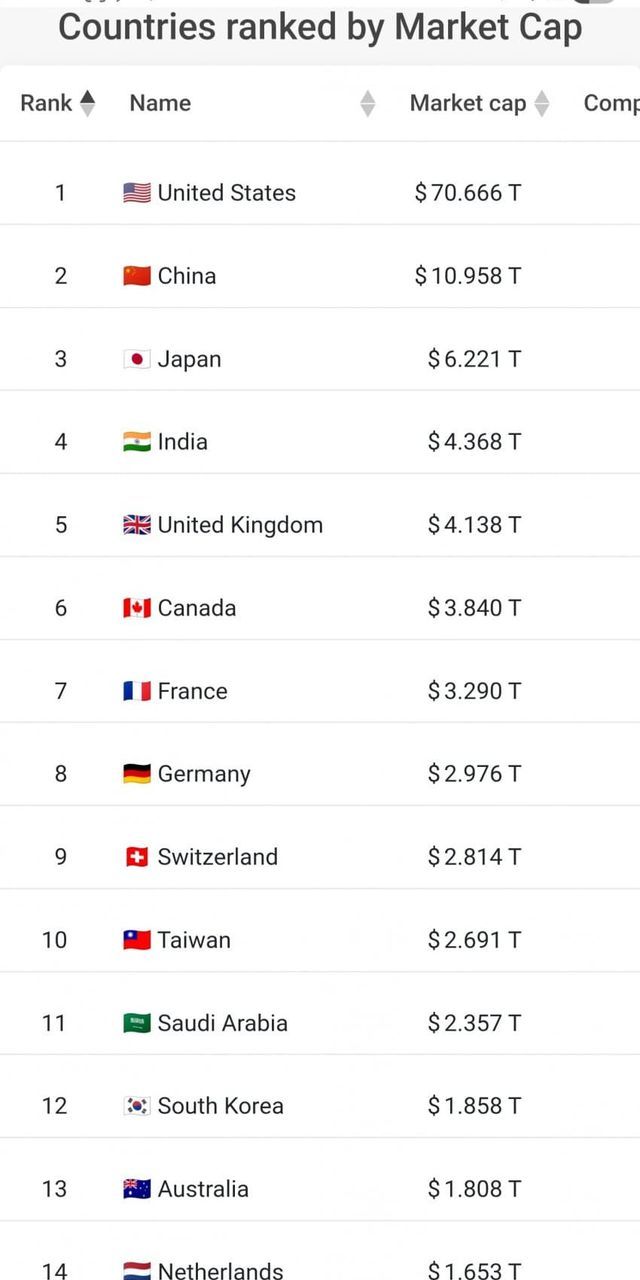Sort by the Market cap header text
This screenshot has width=640, height=1280.
[467, 103]
